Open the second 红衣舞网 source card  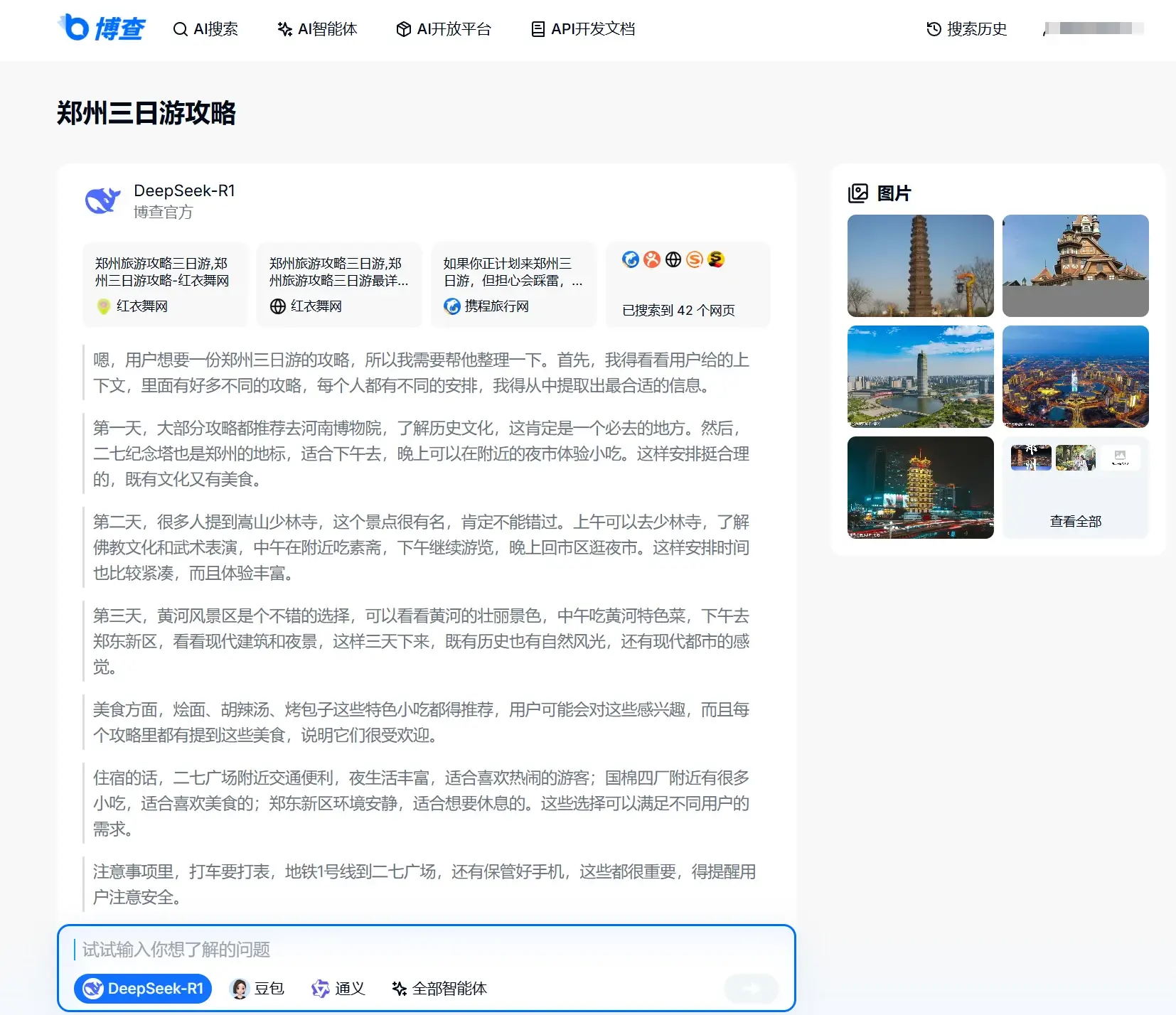[339, 284]
